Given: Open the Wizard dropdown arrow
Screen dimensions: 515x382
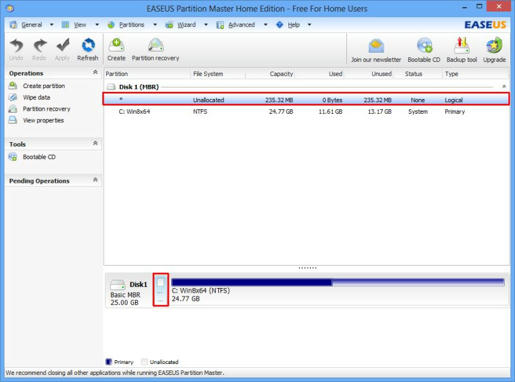Looking at the screenshot, I should pos(206,25).
